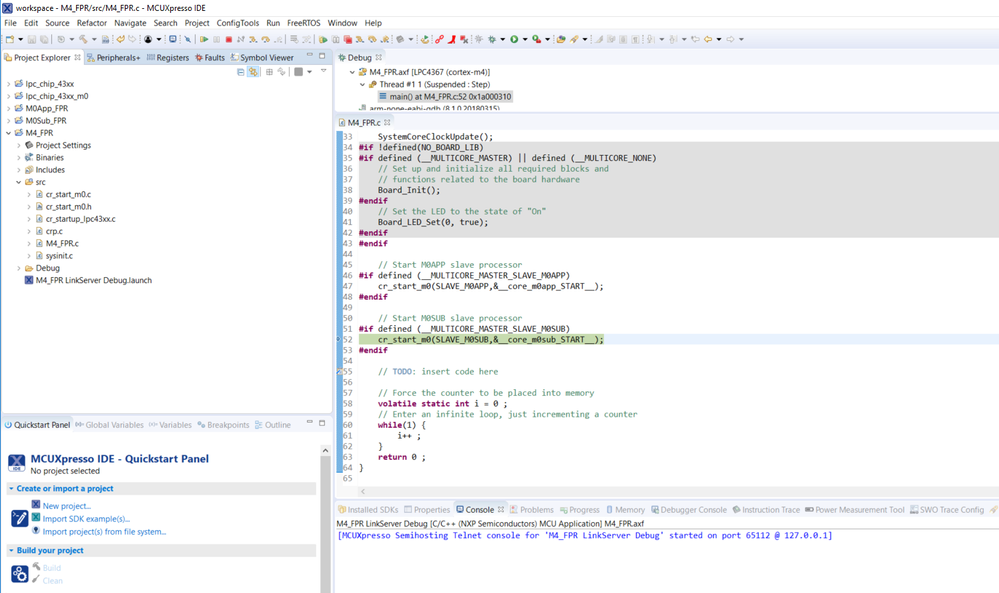Click the Import SDK example(s)... link

click(86, 518)
